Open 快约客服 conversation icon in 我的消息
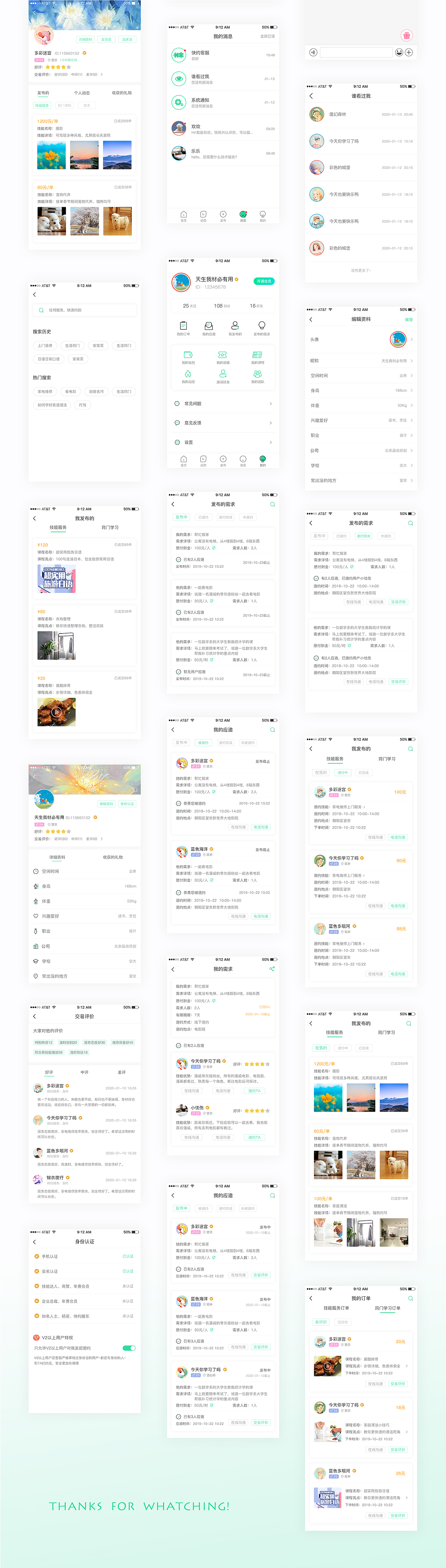Image resolution: width=446 pixels, height=1568 pixels. click(x=178, y=55)
